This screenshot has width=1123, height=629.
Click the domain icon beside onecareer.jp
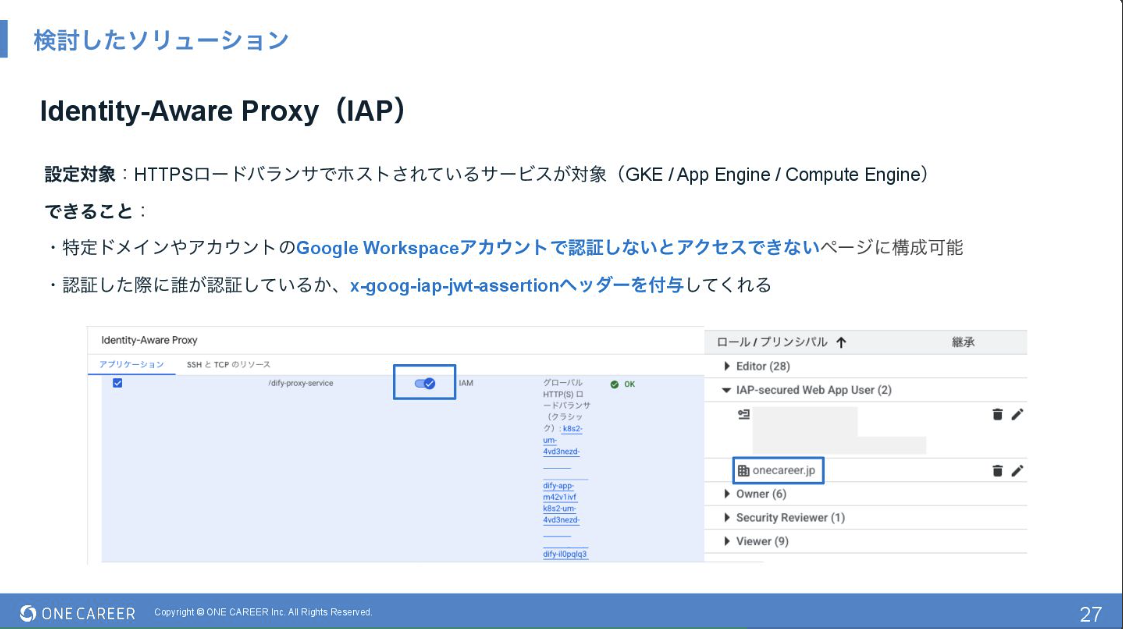743,471
